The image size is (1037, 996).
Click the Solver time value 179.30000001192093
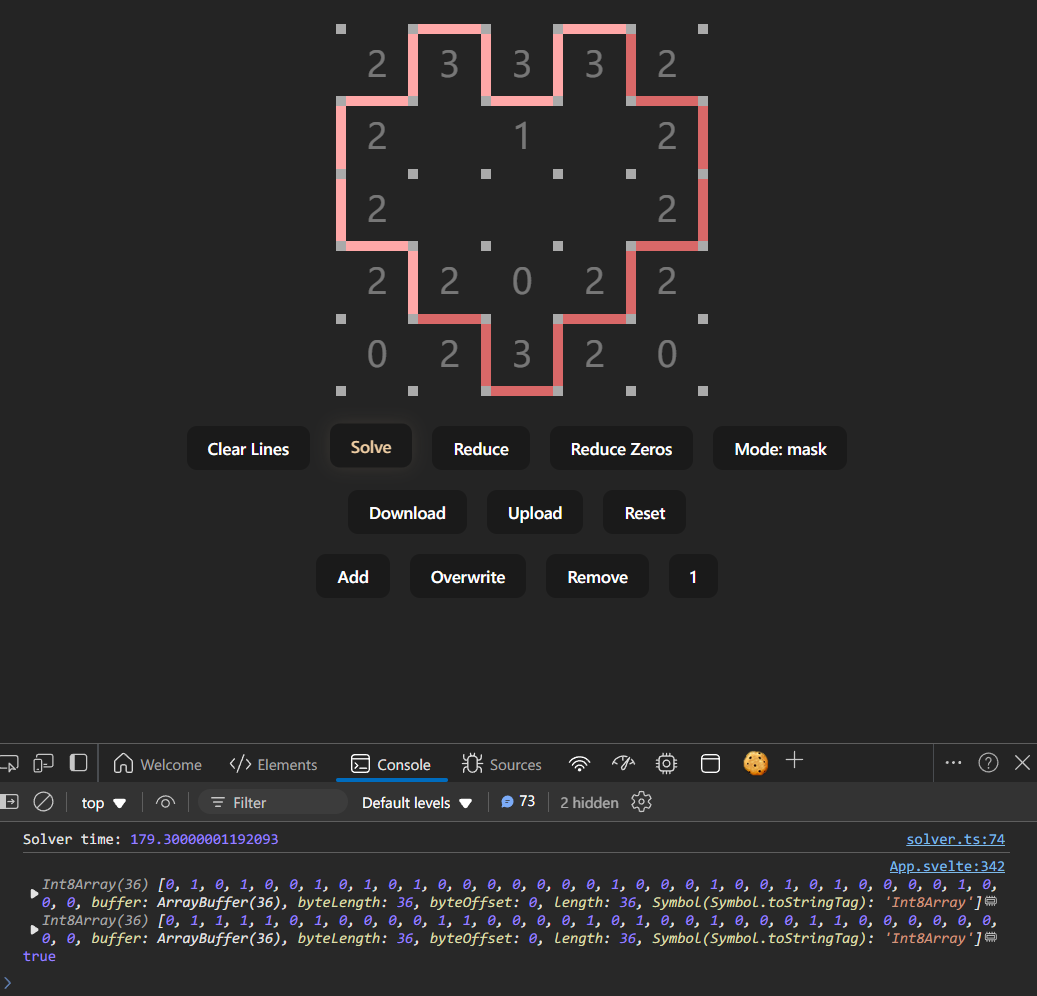coord(204,839)
